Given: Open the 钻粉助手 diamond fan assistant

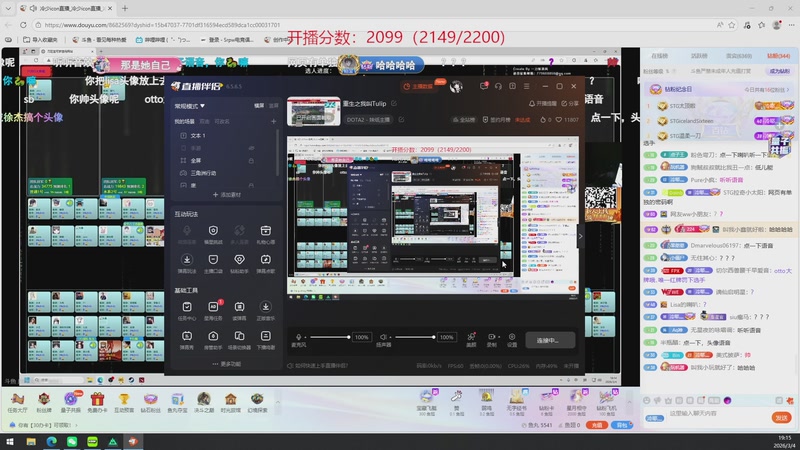Looking at the screenshot, I should pos(239,260).
